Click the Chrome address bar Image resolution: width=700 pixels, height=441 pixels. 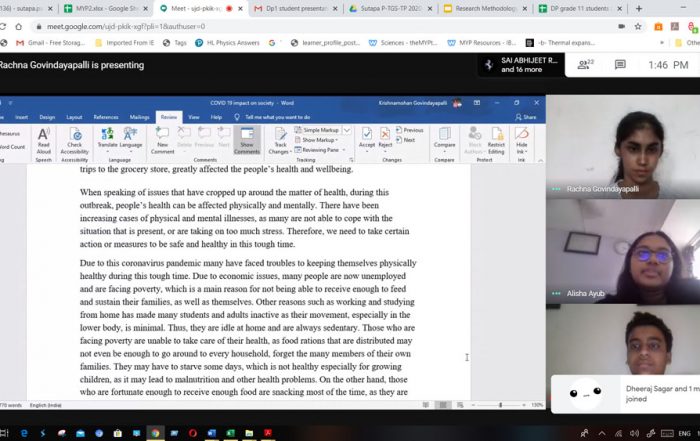(x=321, y=26)
